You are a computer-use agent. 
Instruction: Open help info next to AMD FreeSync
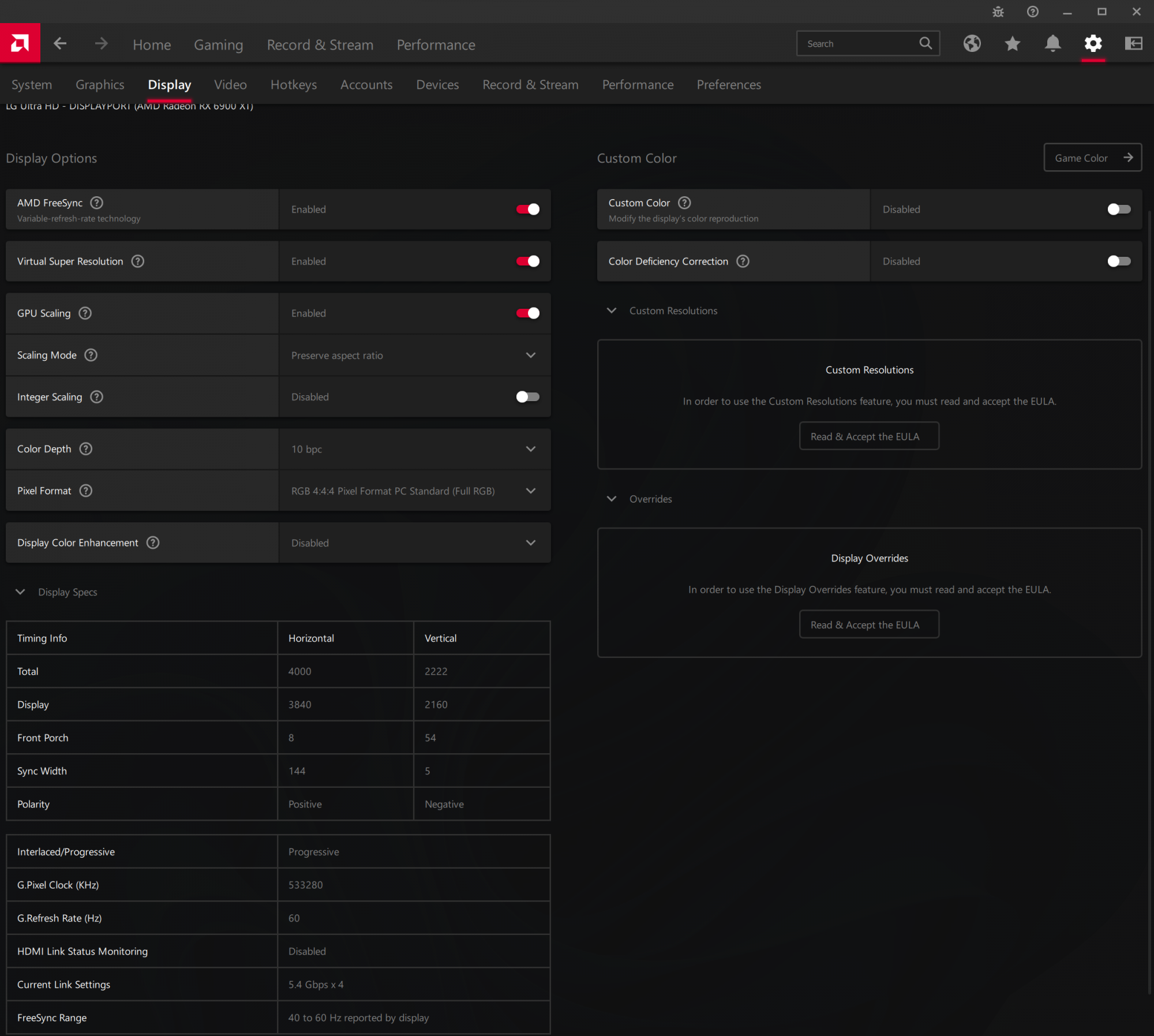(97, 203)
